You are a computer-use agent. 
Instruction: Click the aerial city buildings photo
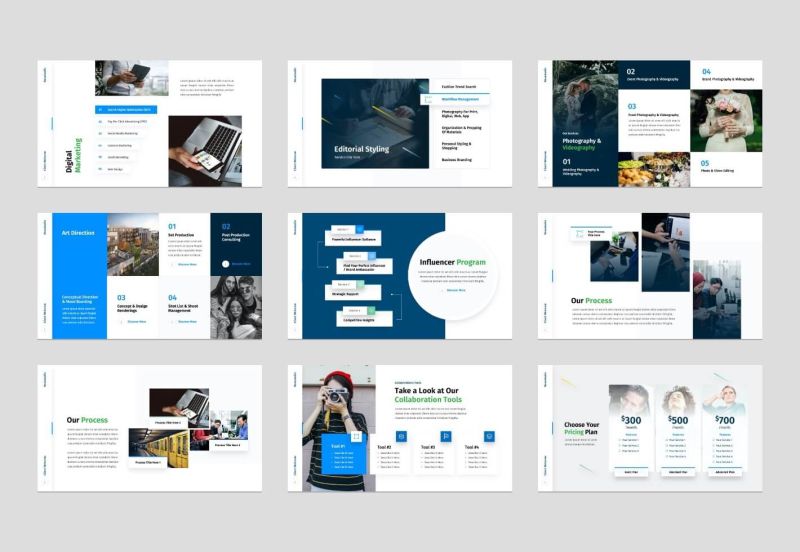[133, 244]
